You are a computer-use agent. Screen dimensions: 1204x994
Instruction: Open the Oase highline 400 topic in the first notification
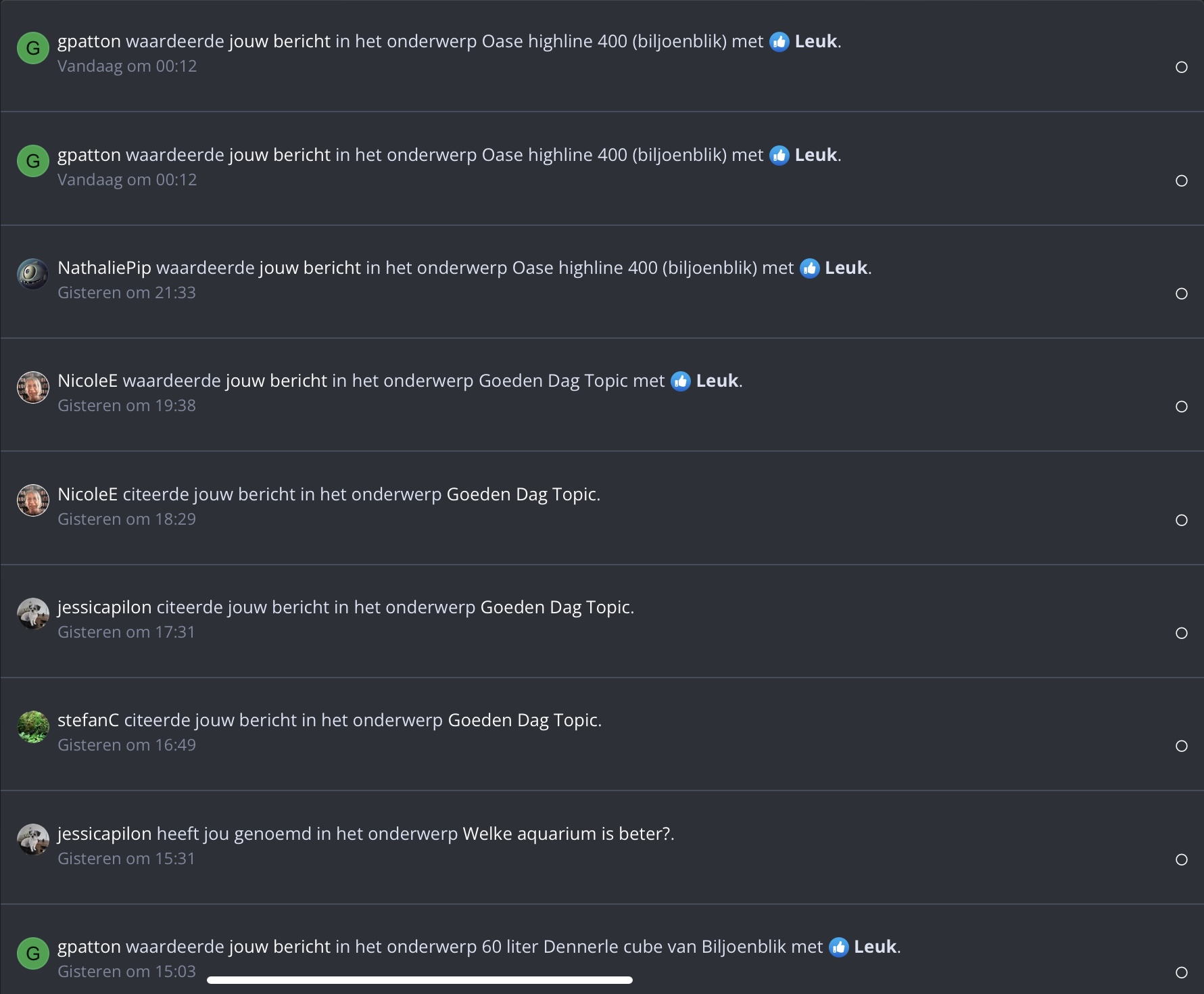604,41
